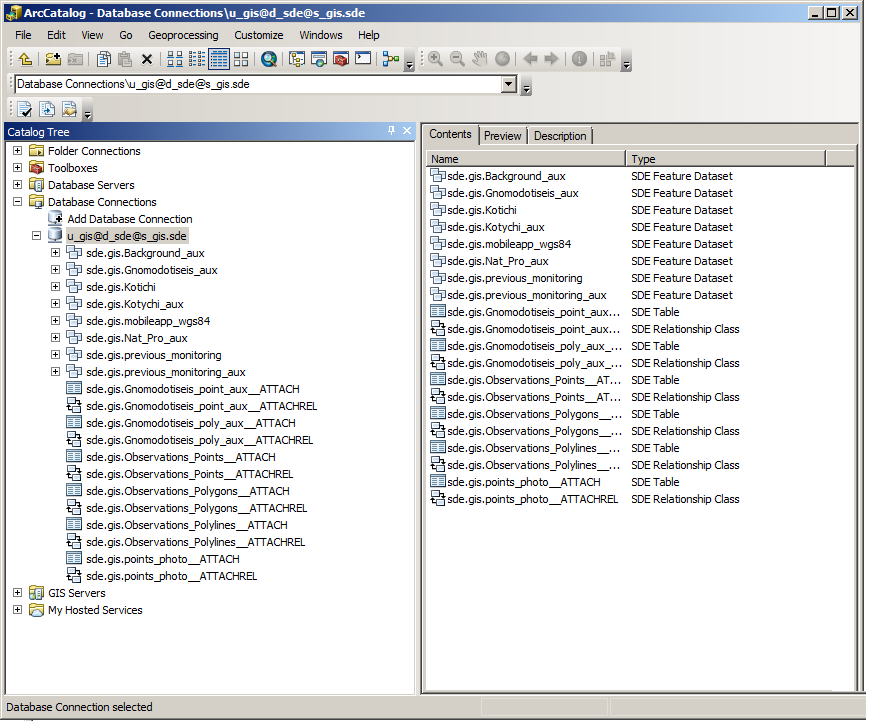Switch to the Preview tab
Screen dimensions: 870x721
[502, 136]
